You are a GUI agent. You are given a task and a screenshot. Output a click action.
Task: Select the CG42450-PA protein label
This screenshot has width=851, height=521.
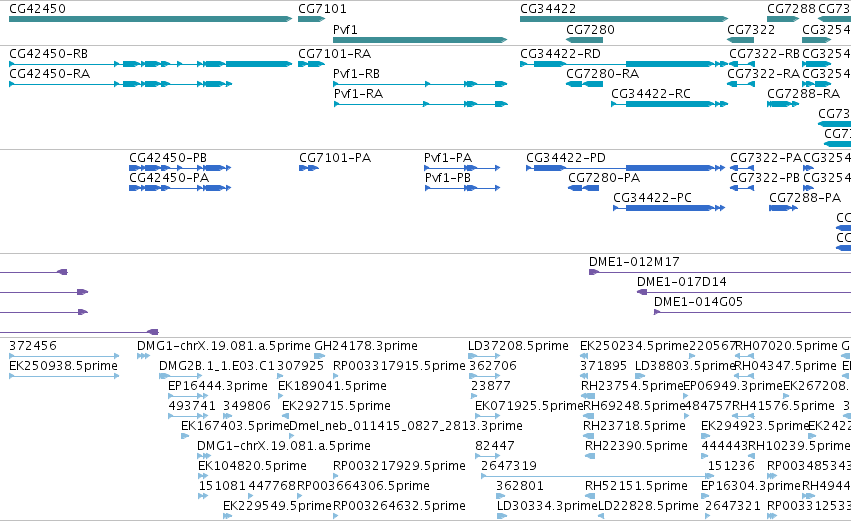(169, 178)
